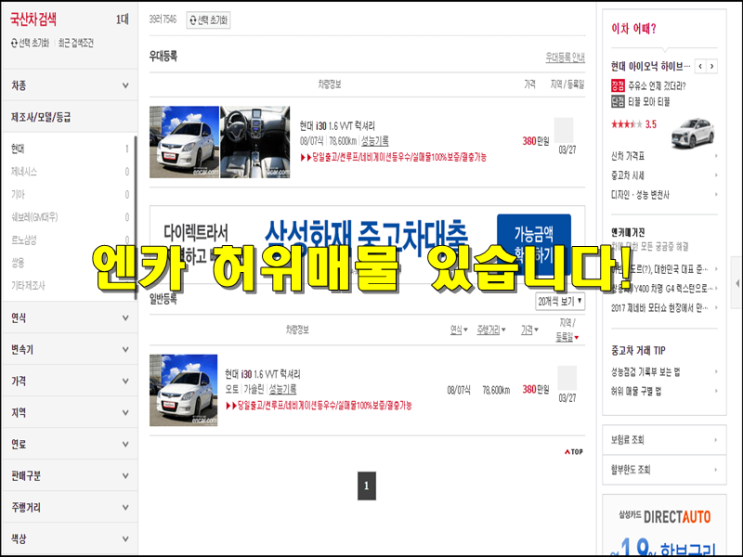The height and width of the screenshot is (557, 743).
Task: Select 기아 manufacturer in list
Action: (18, 194)
